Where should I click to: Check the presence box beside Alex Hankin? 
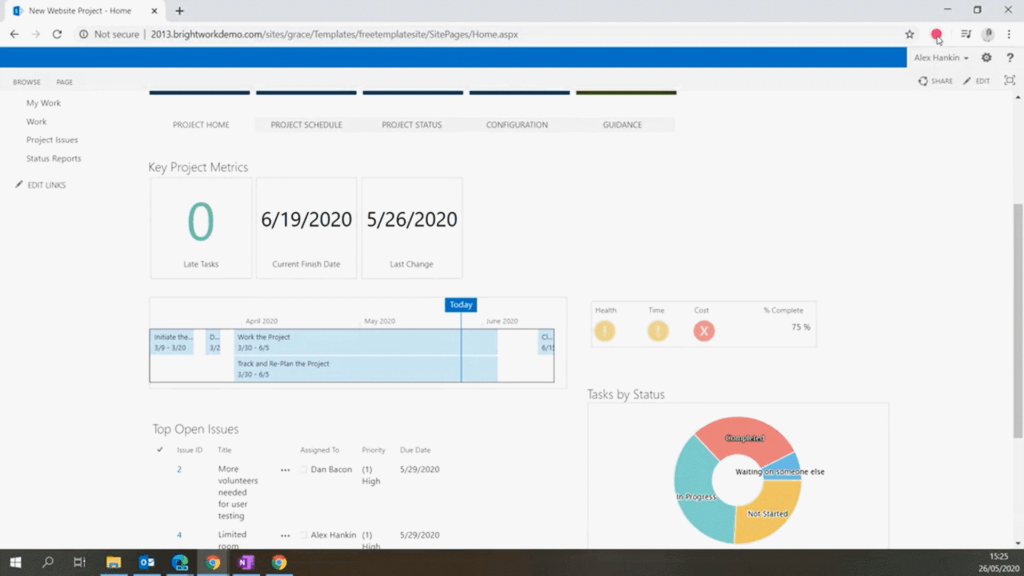(304, 536)
